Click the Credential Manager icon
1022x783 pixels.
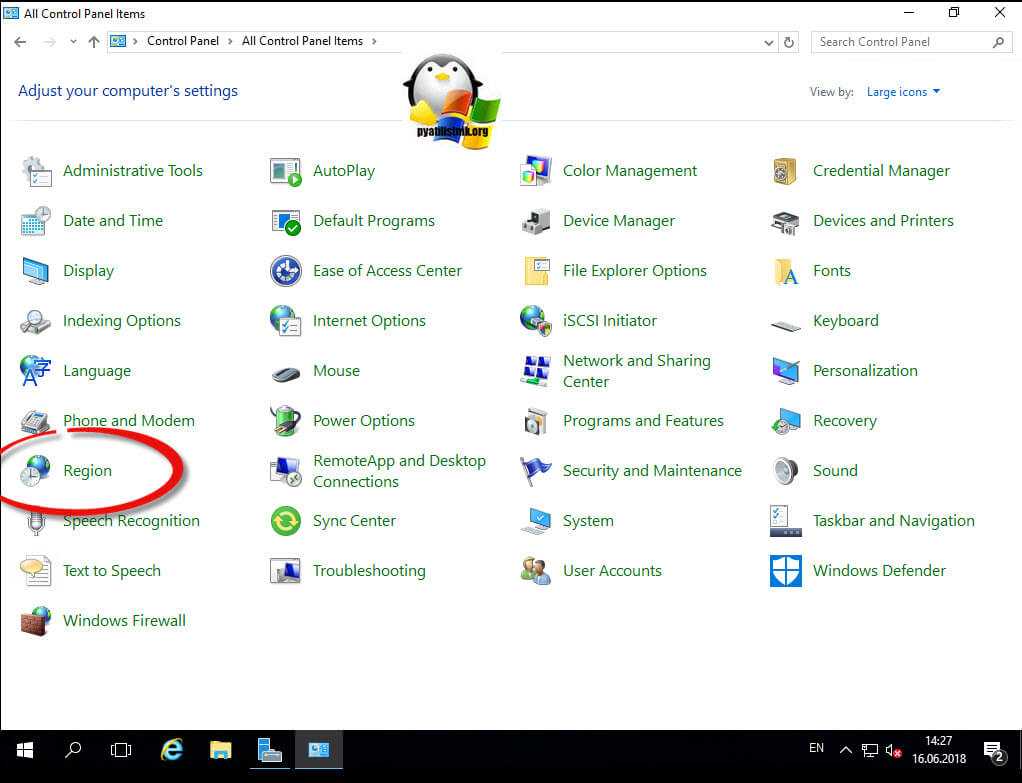[x=786, y=171]
